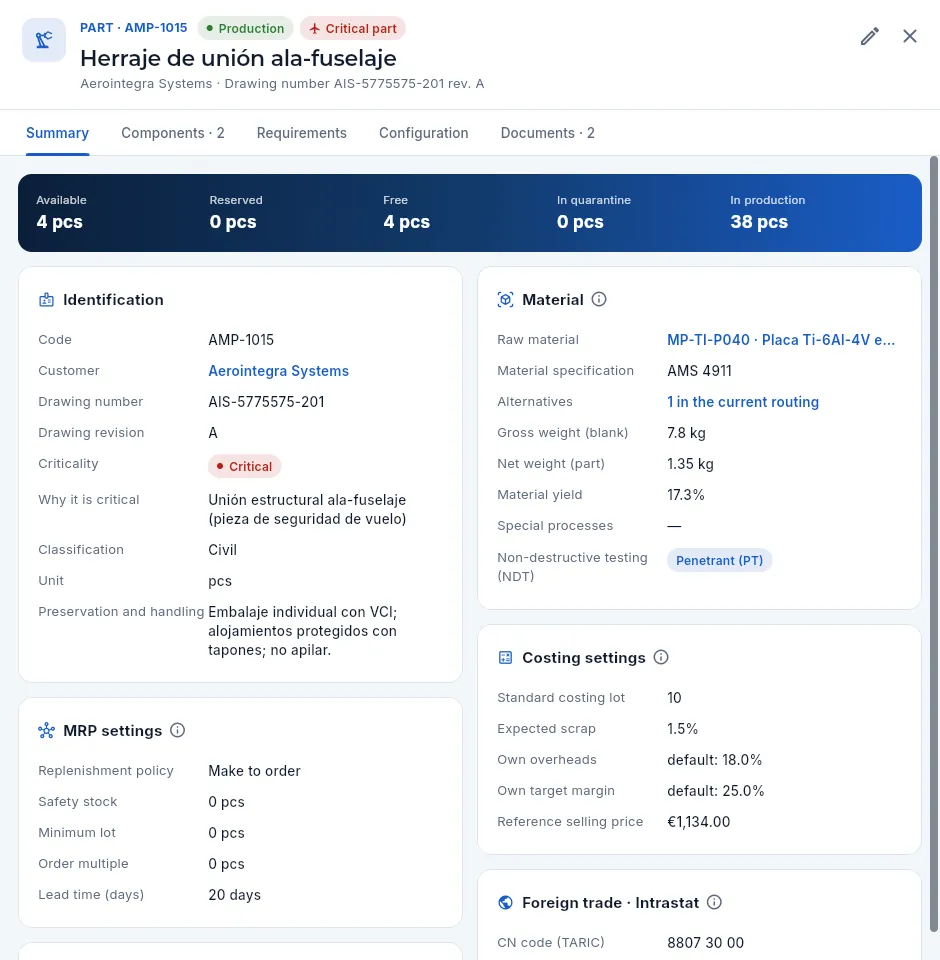The width and height of the screenshot is (940, 960).
Task: Click the In quarantine '0 pcs' figure
Action: pyautogui.click(x=580, y=222)
